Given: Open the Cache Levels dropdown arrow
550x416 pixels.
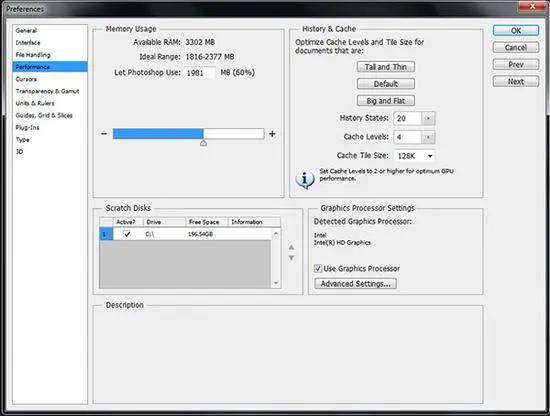Looking at the screenshot, I should (428, 137).
